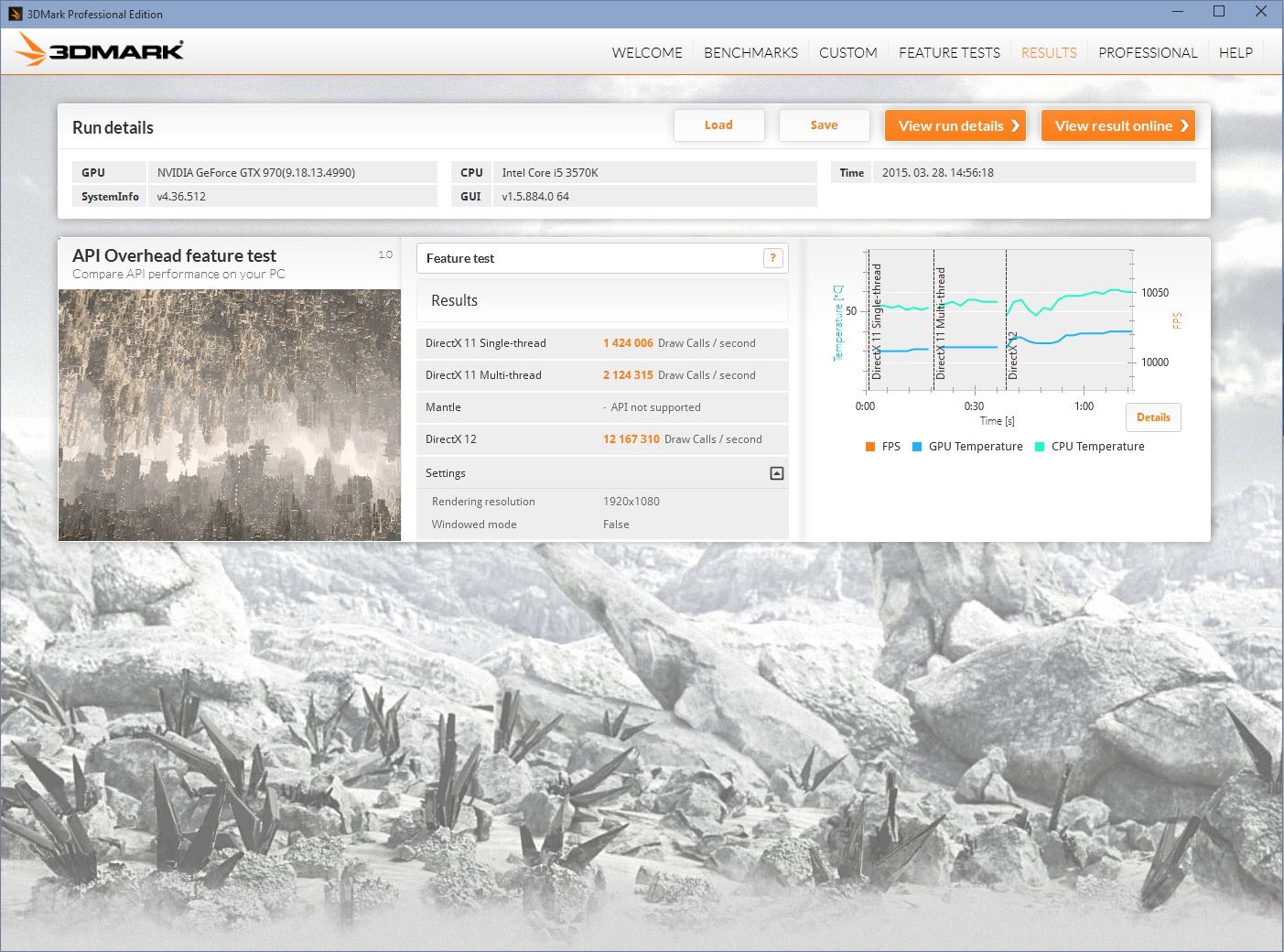The image size is (1284, 952).
Task: Click the API Overhead test thumbnail image
Action: click(x=230, y=415)
